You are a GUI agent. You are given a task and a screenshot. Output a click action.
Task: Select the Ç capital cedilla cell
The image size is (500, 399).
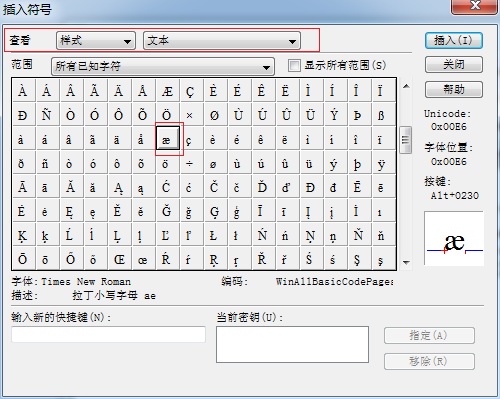tap(192, 91)
